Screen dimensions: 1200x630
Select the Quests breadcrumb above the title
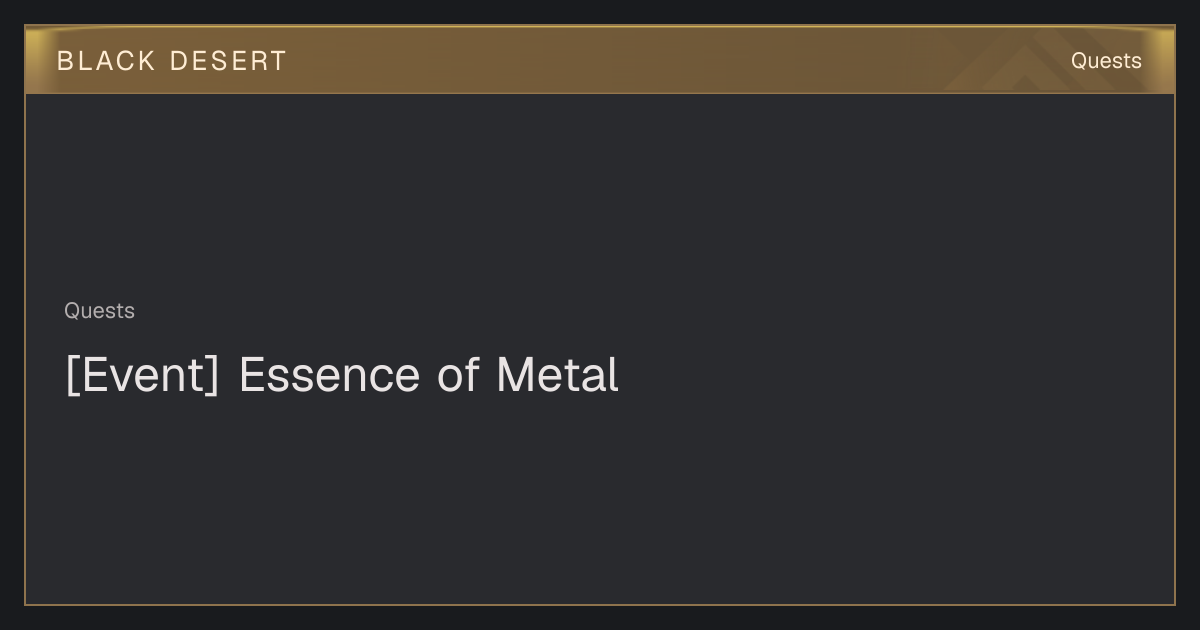coord(99,311)
